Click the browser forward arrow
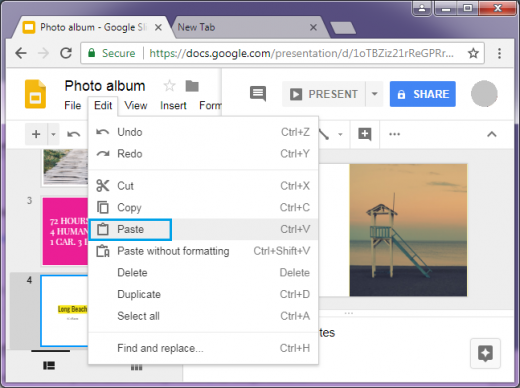 pos(44,53)
